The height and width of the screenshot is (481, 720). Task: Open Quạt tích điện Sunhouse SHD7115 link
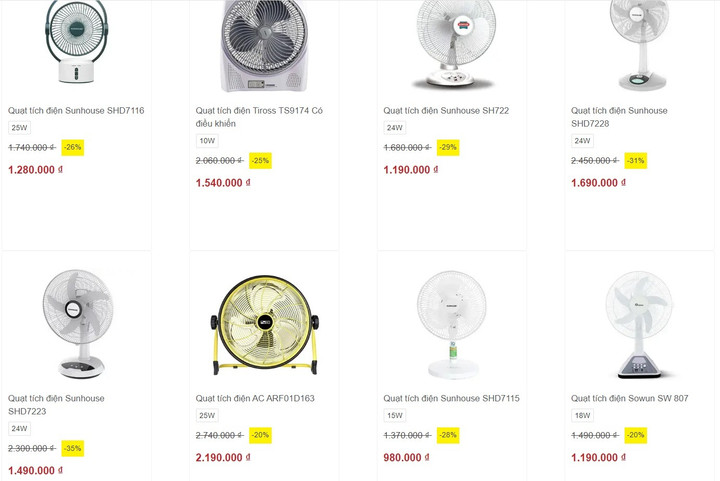pyautogui.click(x=451, y=399)
